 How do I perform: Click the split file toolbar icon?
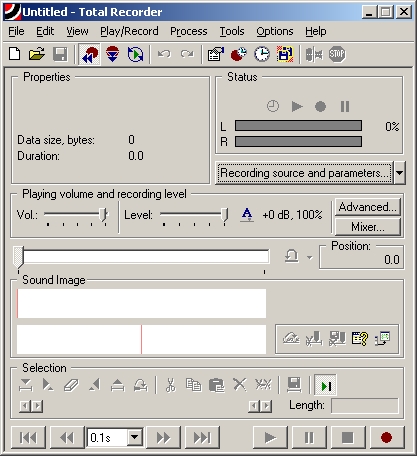point(314,54)
